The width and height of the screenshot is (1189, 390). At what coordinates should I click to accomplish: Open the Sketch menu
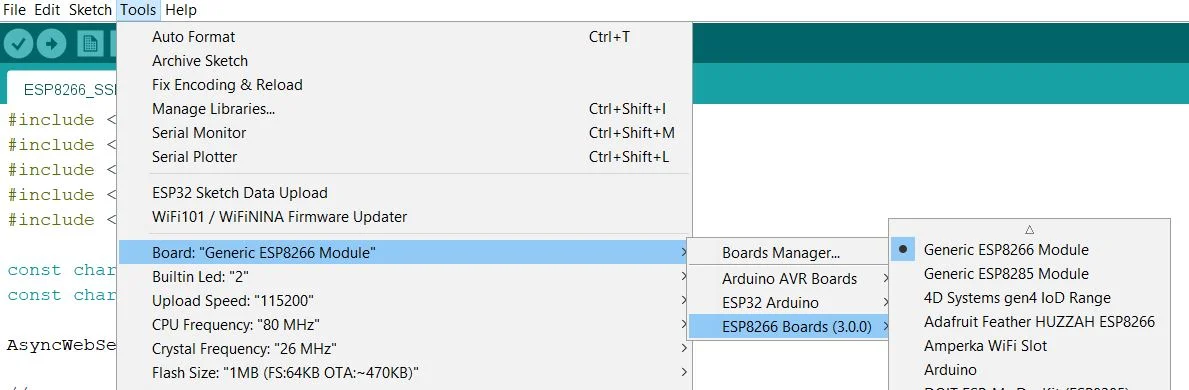[x=89, y=10]
